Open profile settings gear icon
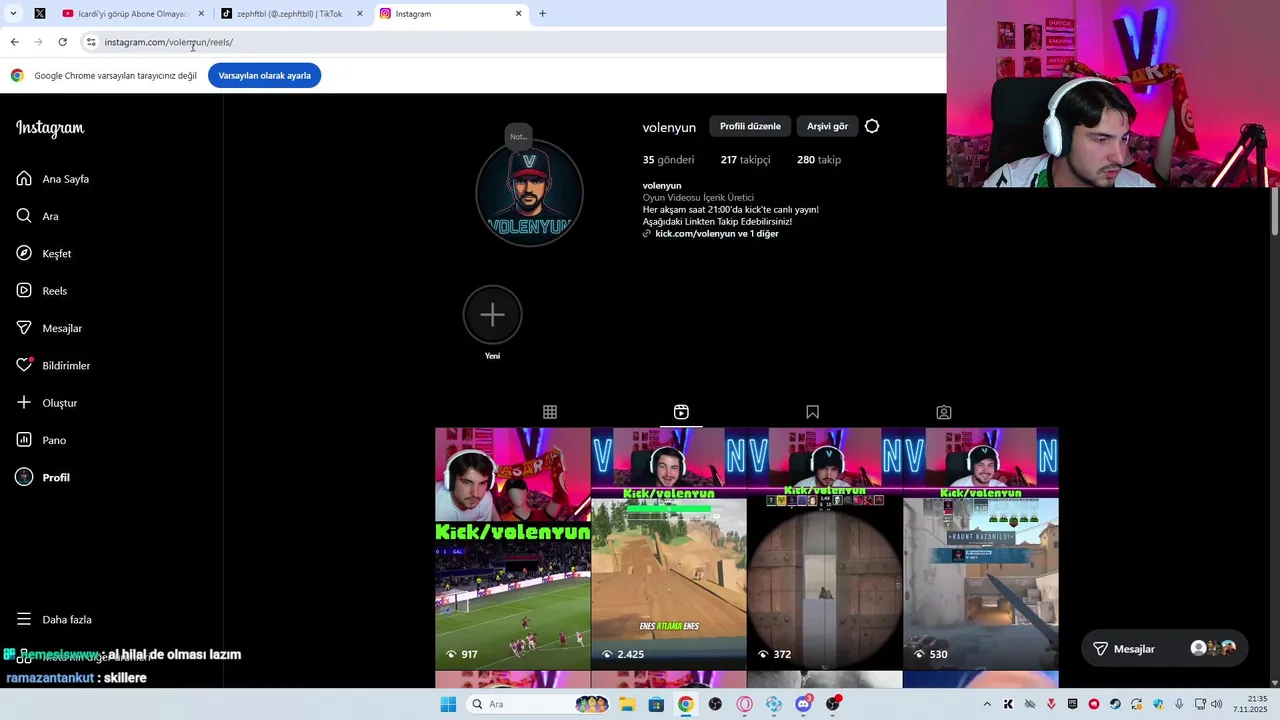The height and width of the screenshot is (720, 1280). [x=872, y=126]
